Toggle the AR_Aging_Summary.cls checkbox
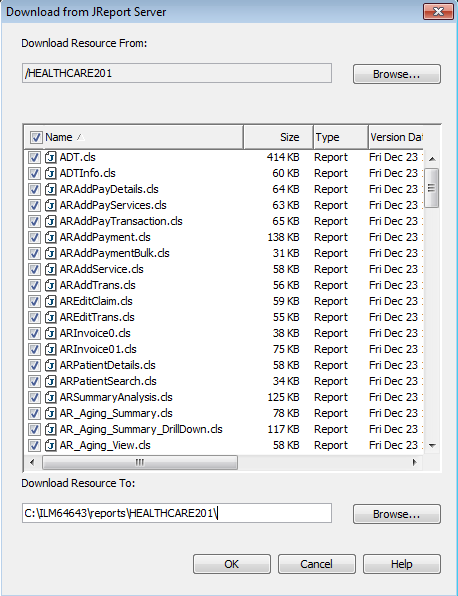The image size is (458, 596). click(x=34, y=413)
